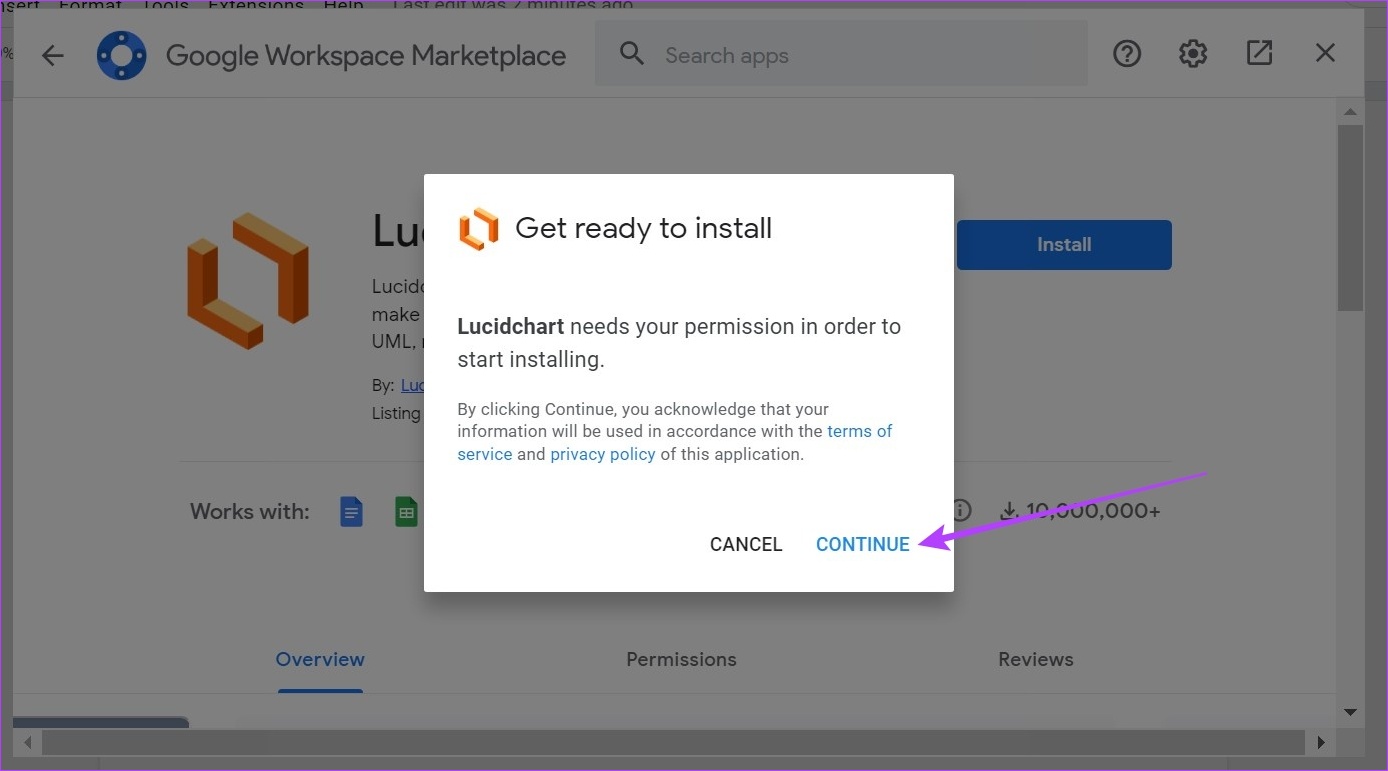Screen dimensions: 1388x771
Task: Open the Extensions menu in Docs
Action: tap(256, 5)
